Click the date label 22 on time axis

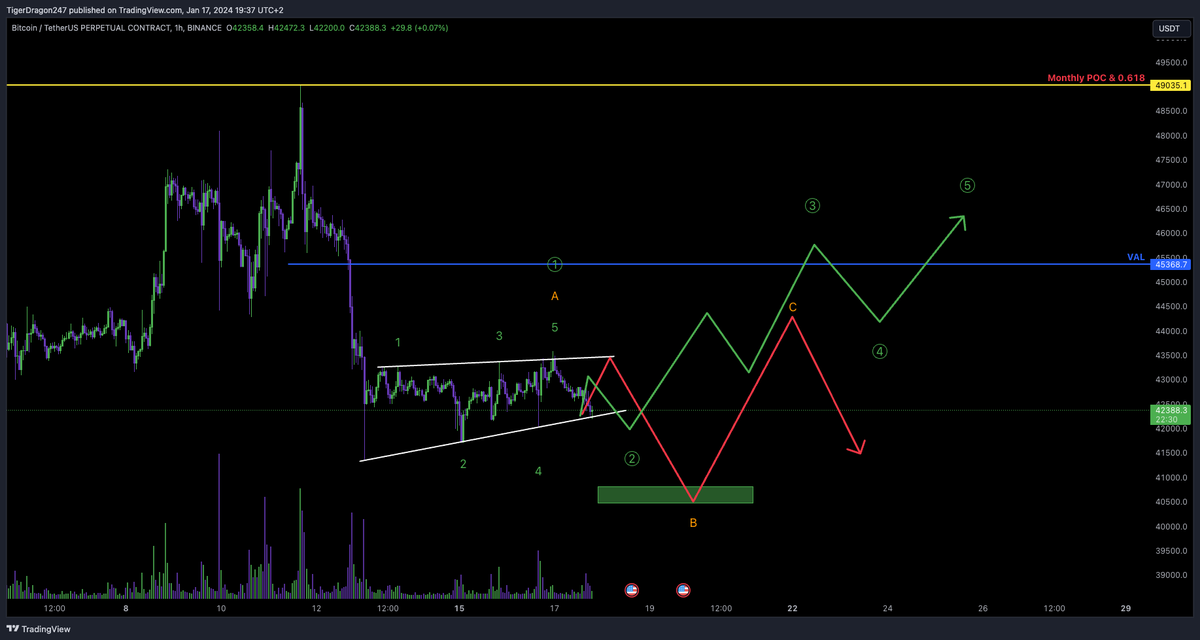coord(793,608)
